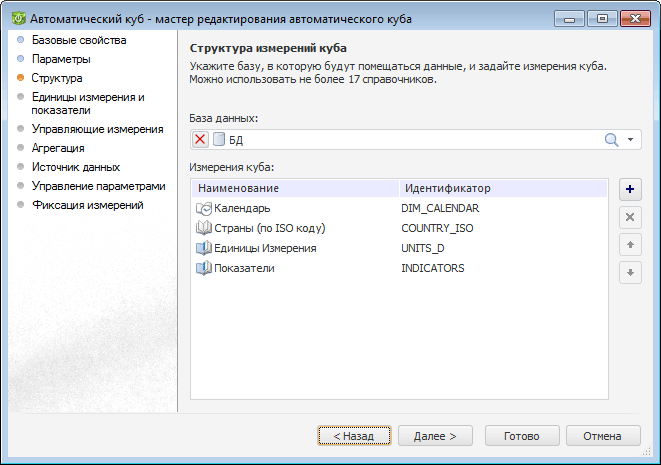This screenshot has width=661, height=465.
Task: Clear the database with the red X icon
Action: click(x=201, y=140)
